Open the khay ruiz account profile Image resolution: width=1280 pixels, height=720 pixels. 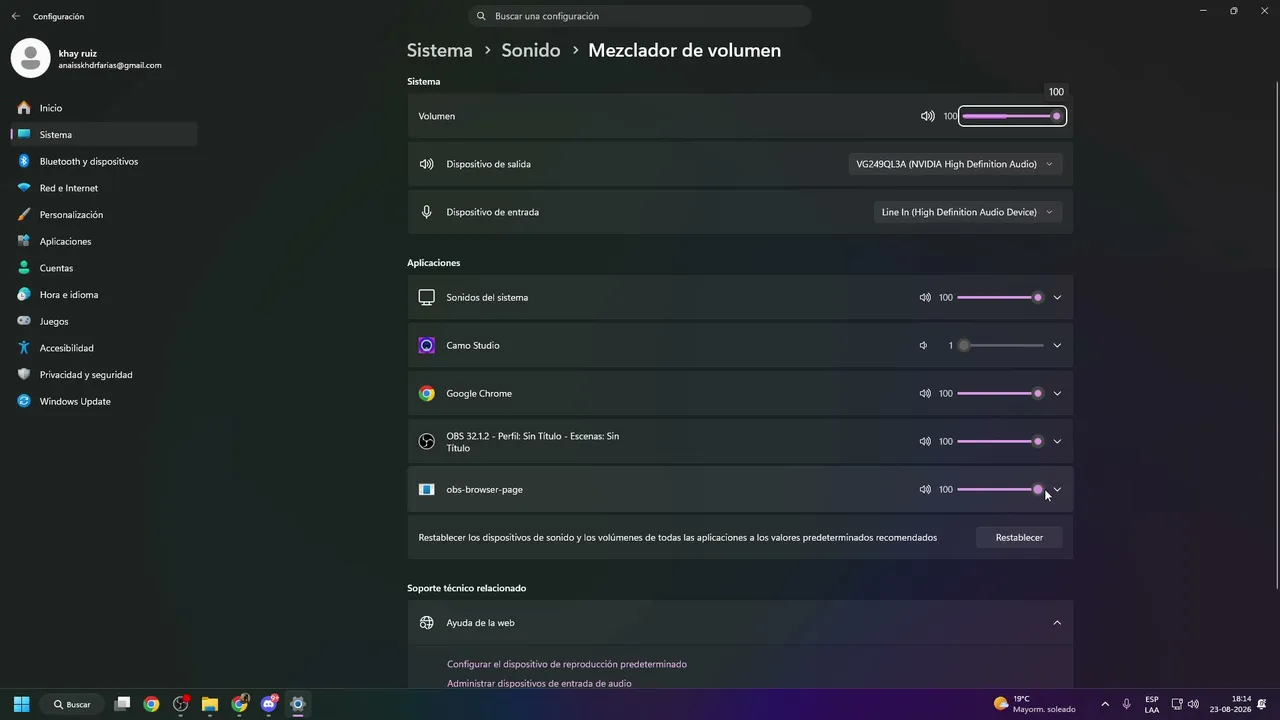[86, 58]
